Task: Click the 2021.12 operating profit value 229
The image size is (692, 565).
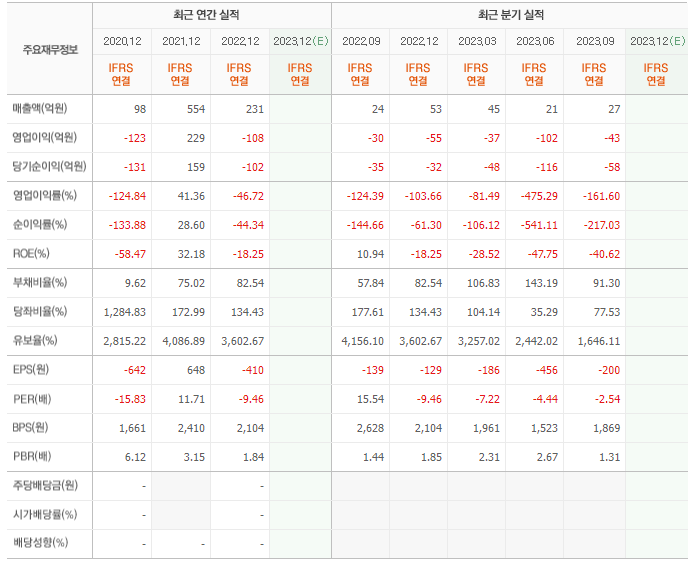Action: click(196, 138)
